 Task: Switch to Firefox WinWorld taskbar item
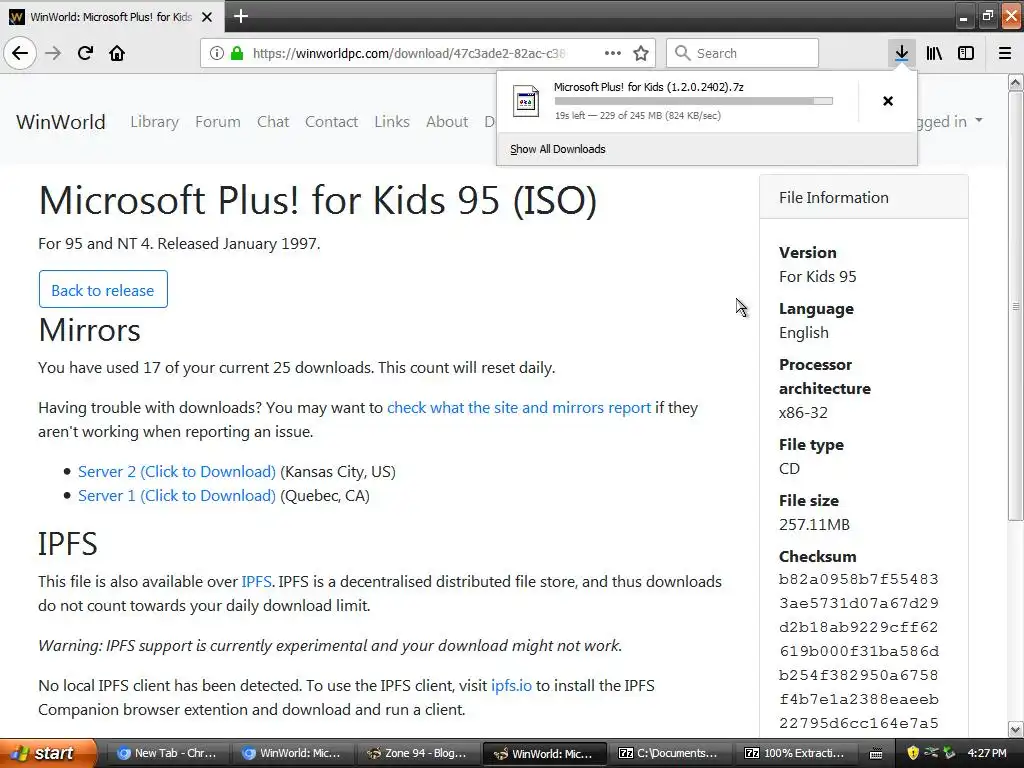pos(543,754)
